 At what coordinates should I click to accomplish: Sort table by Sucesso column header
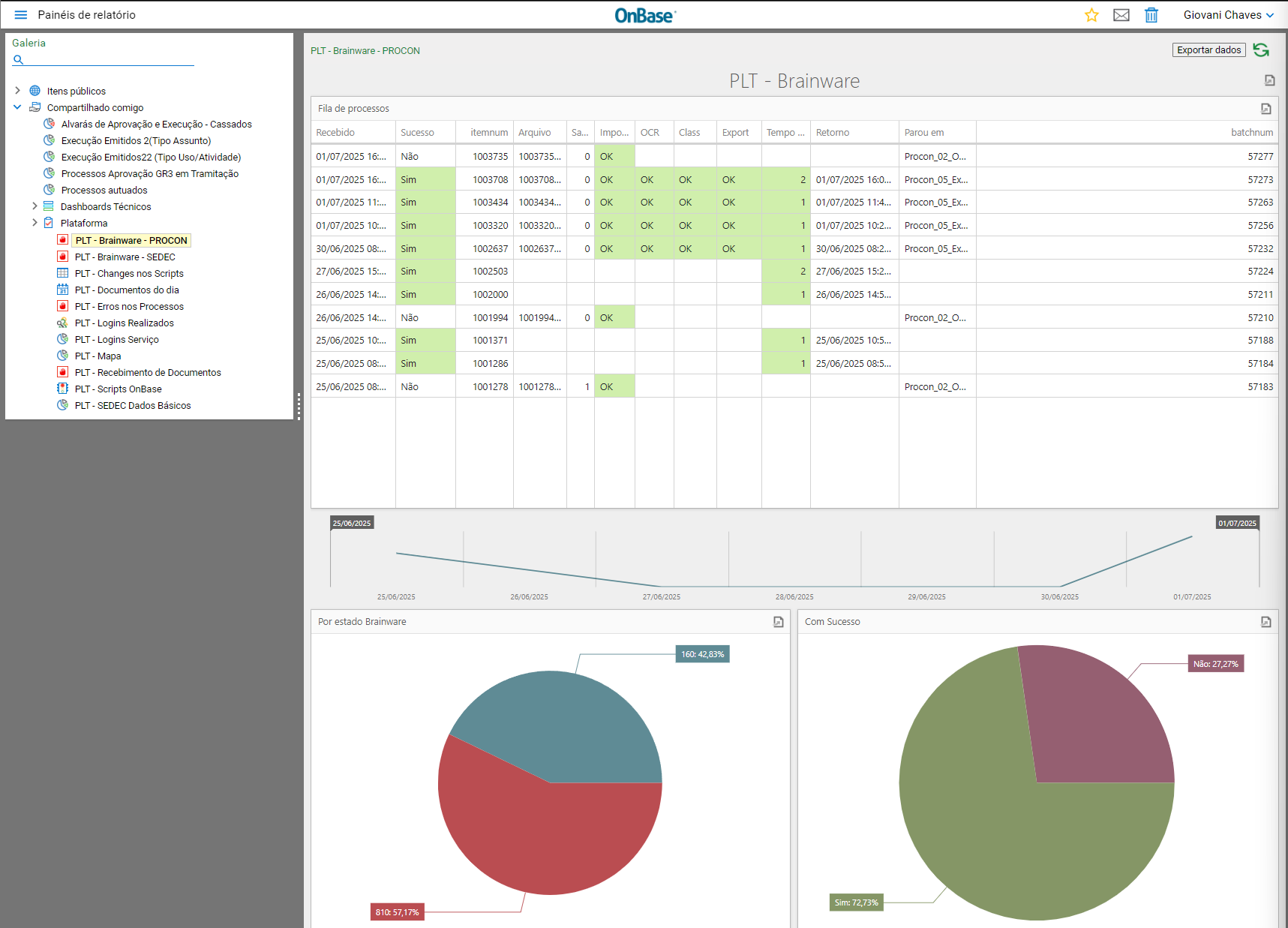(x=425, y=133)
